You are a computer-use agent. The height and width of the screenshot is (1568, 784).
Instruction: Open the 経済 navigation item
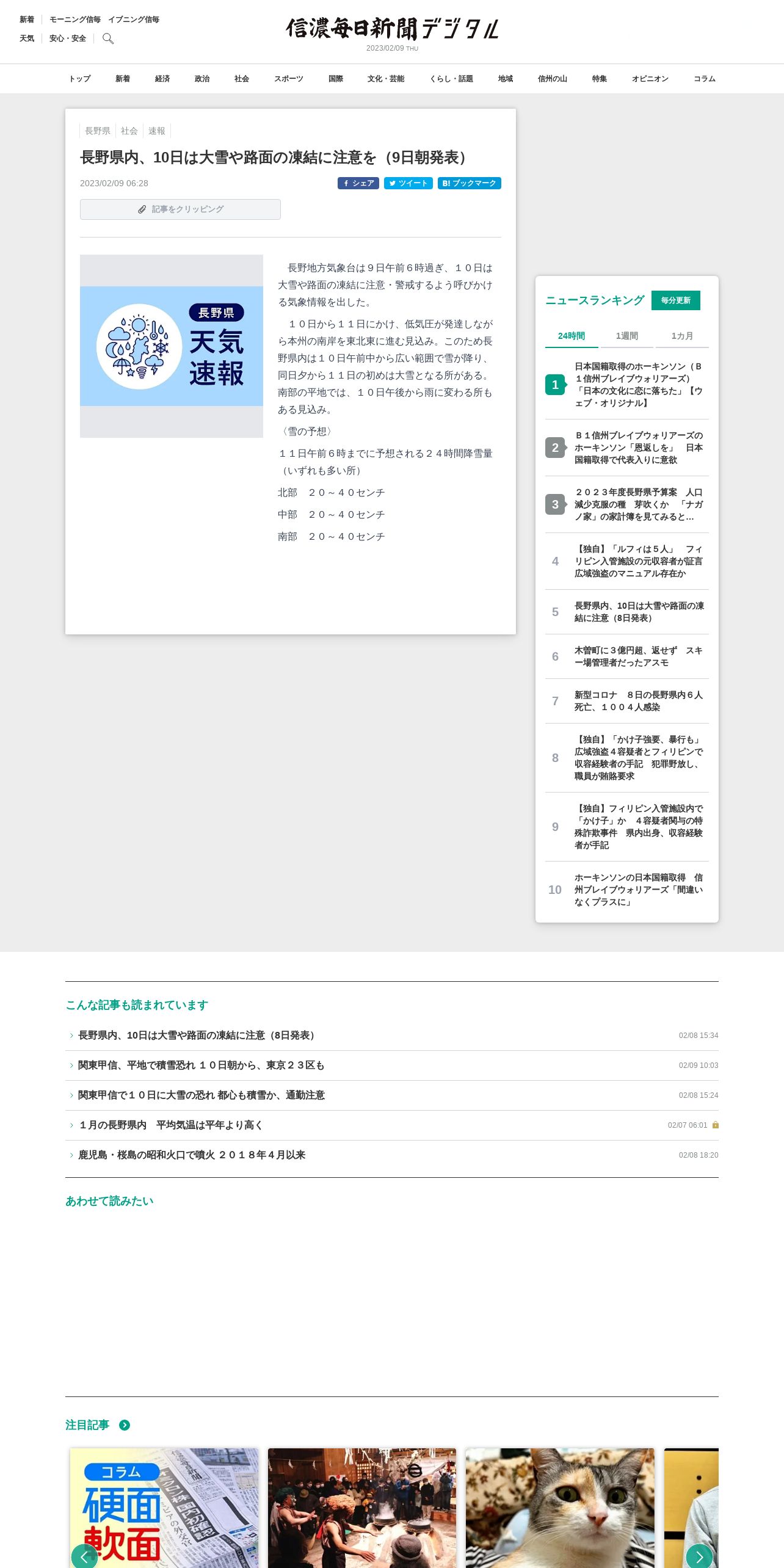click(x=162, y=79)
